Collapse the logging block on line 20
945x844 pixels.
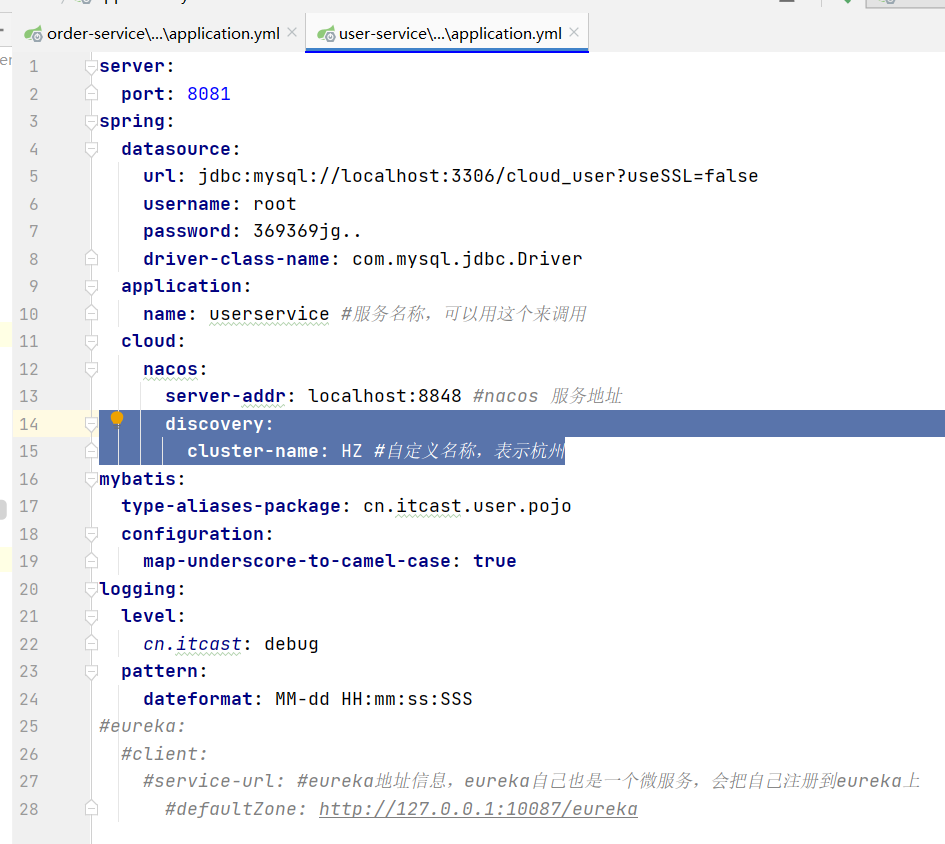[x=91, y=589]
